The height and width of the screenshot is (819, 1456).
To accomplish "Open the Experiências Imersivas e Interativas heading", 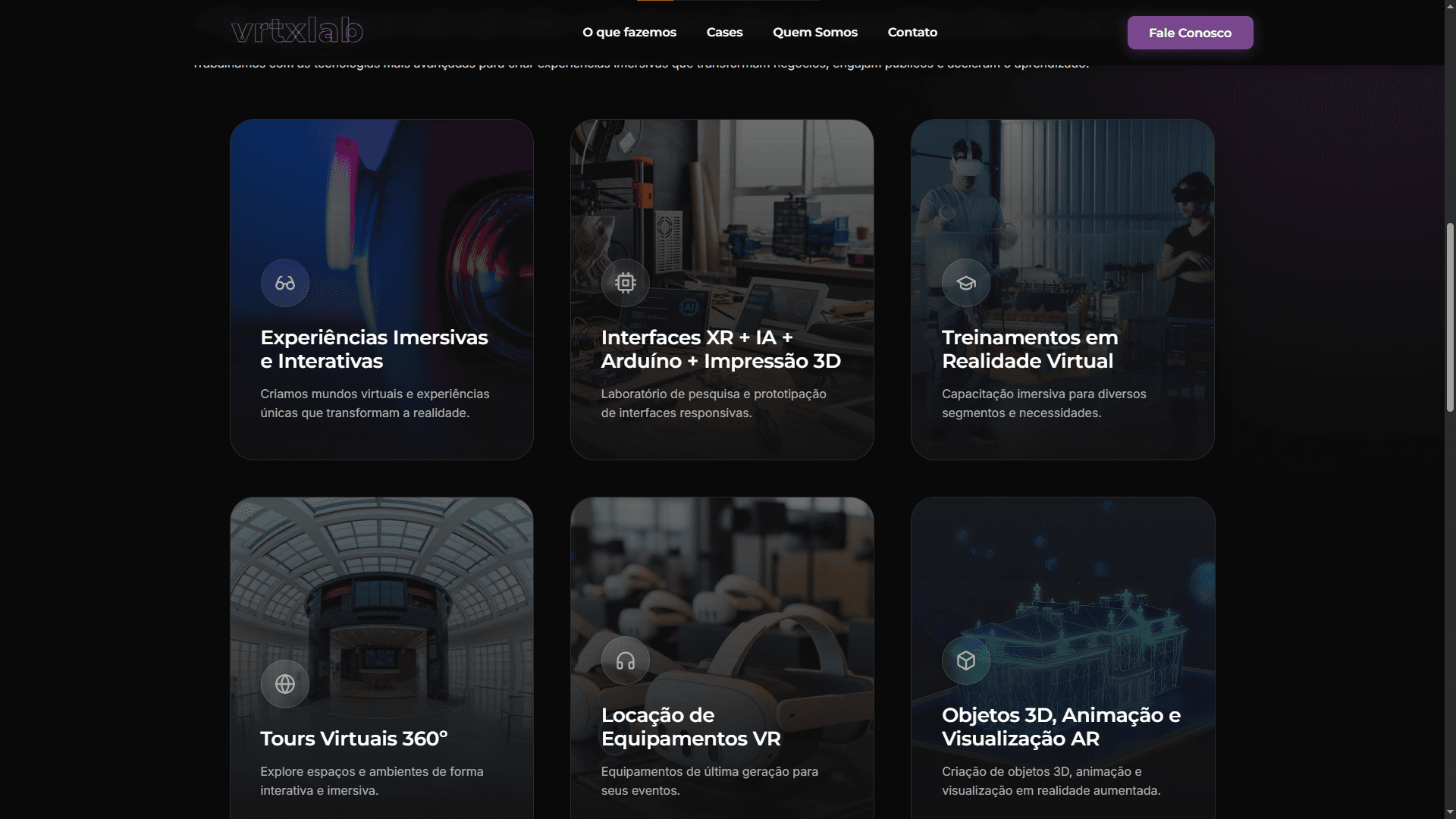I will coord(374,349).
